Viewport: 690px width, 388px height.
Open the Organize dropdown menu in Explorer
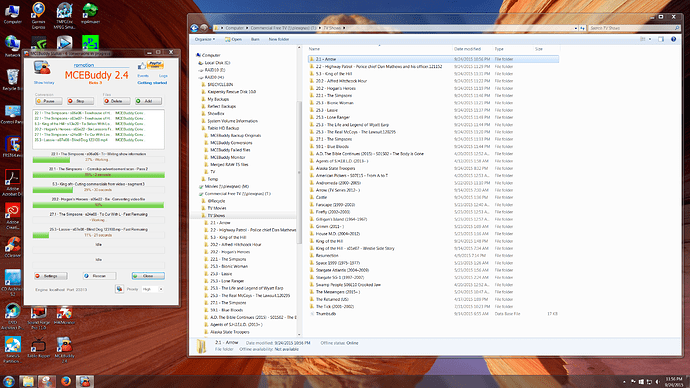205,39
